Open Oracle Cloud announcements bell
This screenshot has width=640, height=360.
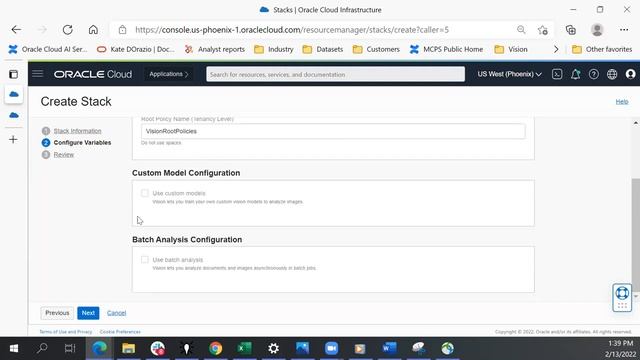click(576, 74)
